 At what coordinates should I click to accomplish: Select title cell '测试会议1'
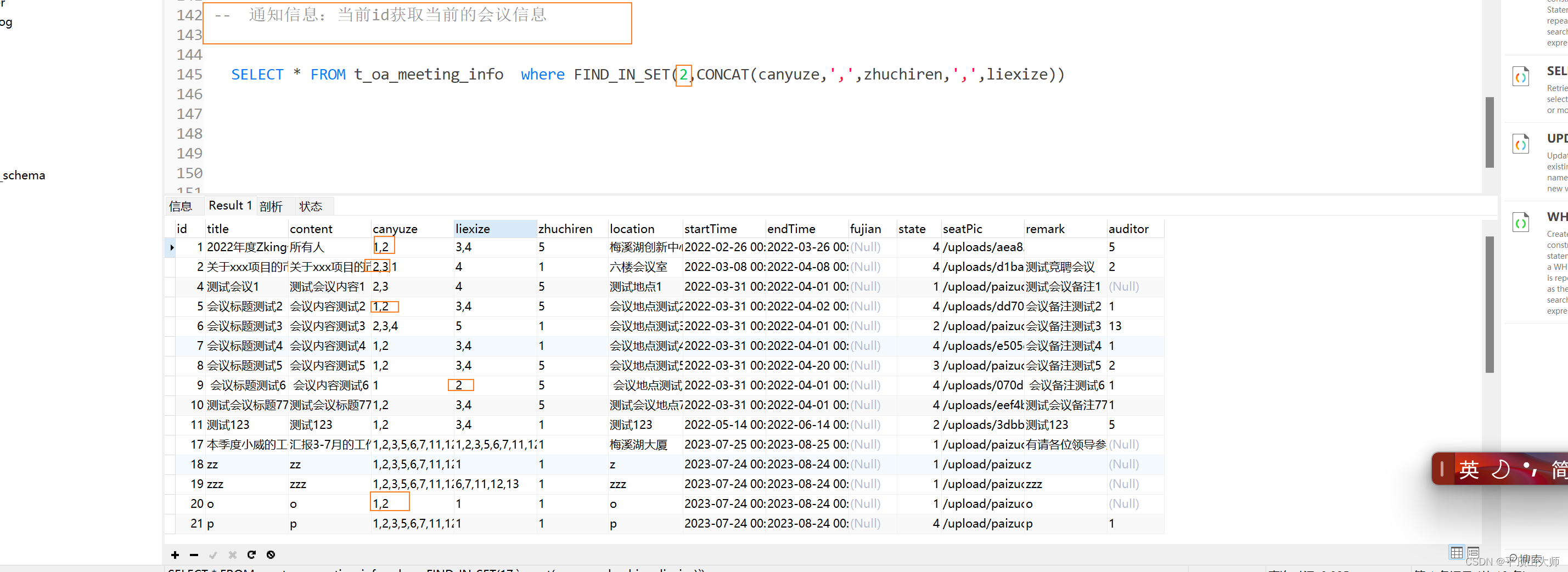246,287
